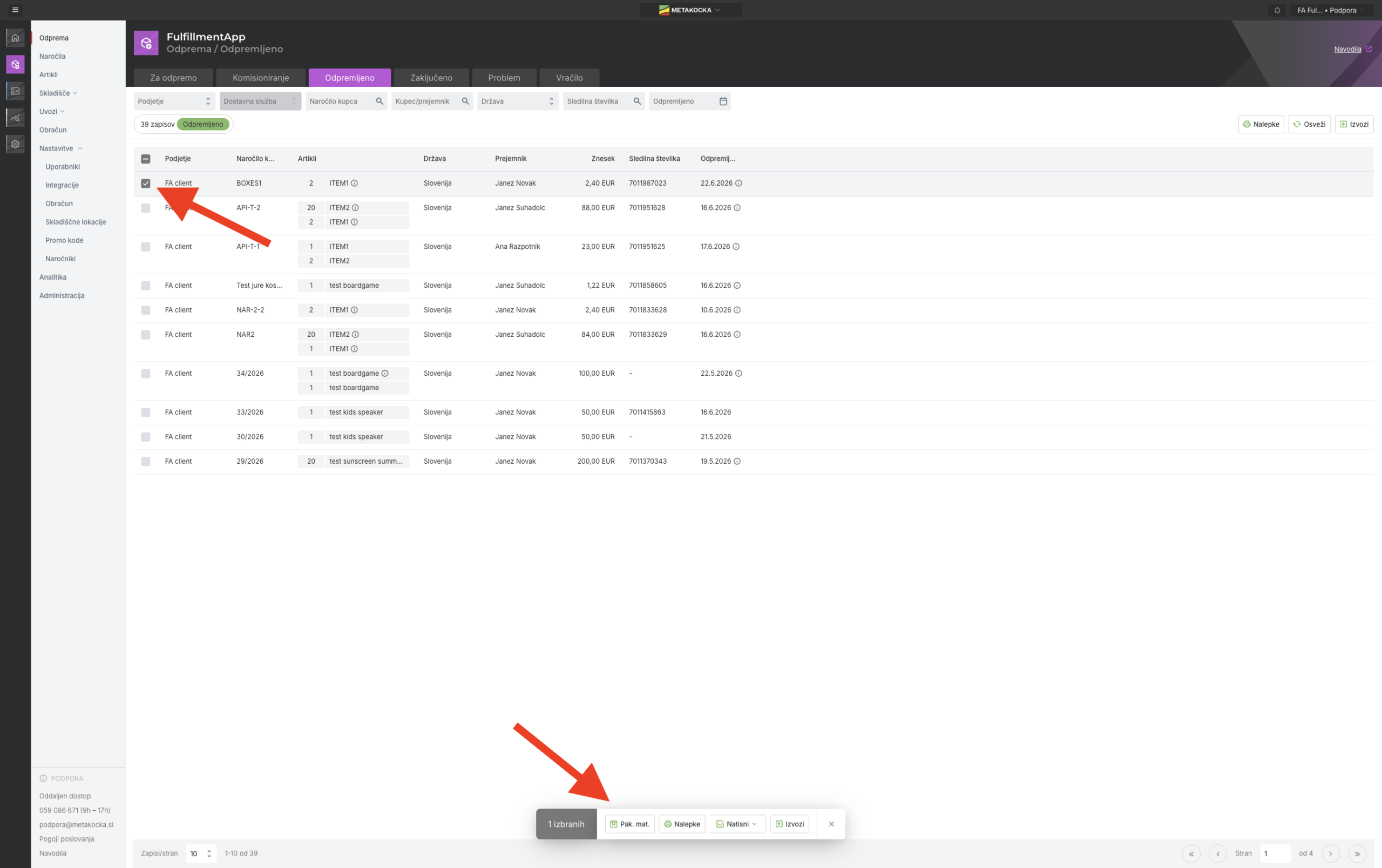The width and height of the screenshot is (1382, 868).
Task: Click info icon next to date 19.5.2026
Action: [737, 461]
